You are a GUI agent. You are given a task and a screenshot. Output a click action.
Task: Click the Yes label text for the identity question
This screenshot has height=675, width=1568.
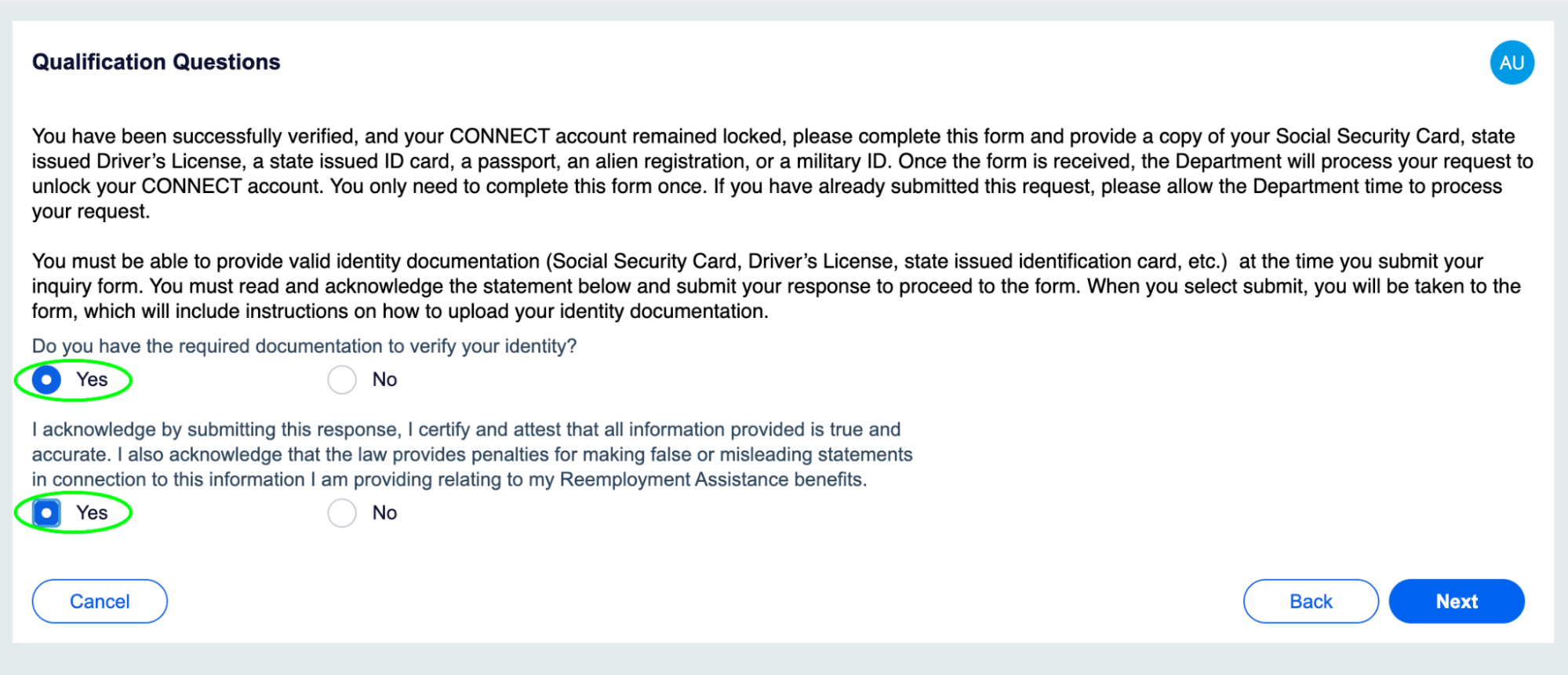point(92,380)
